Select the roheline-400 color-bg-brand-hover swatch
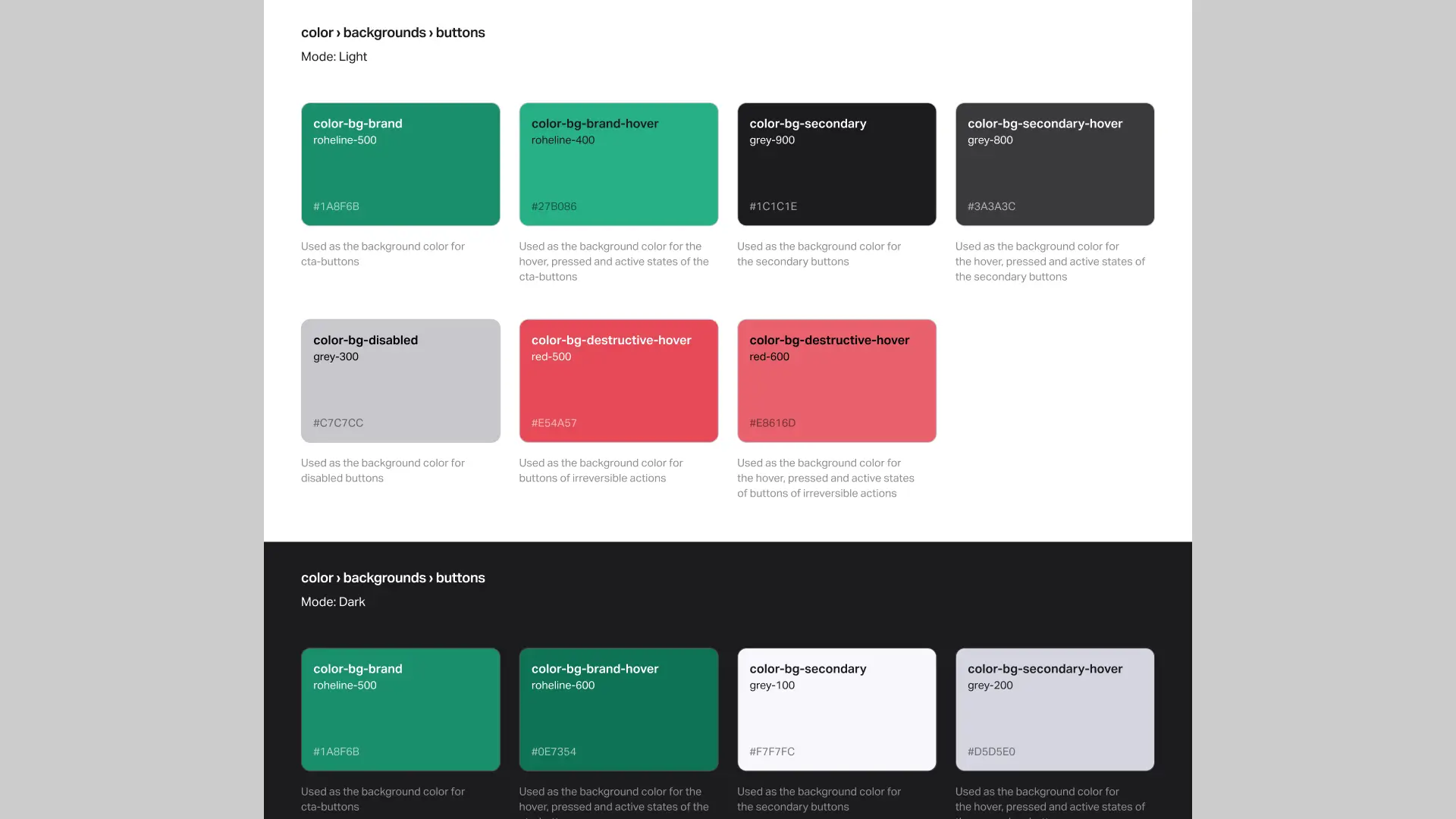 point(618,165)
